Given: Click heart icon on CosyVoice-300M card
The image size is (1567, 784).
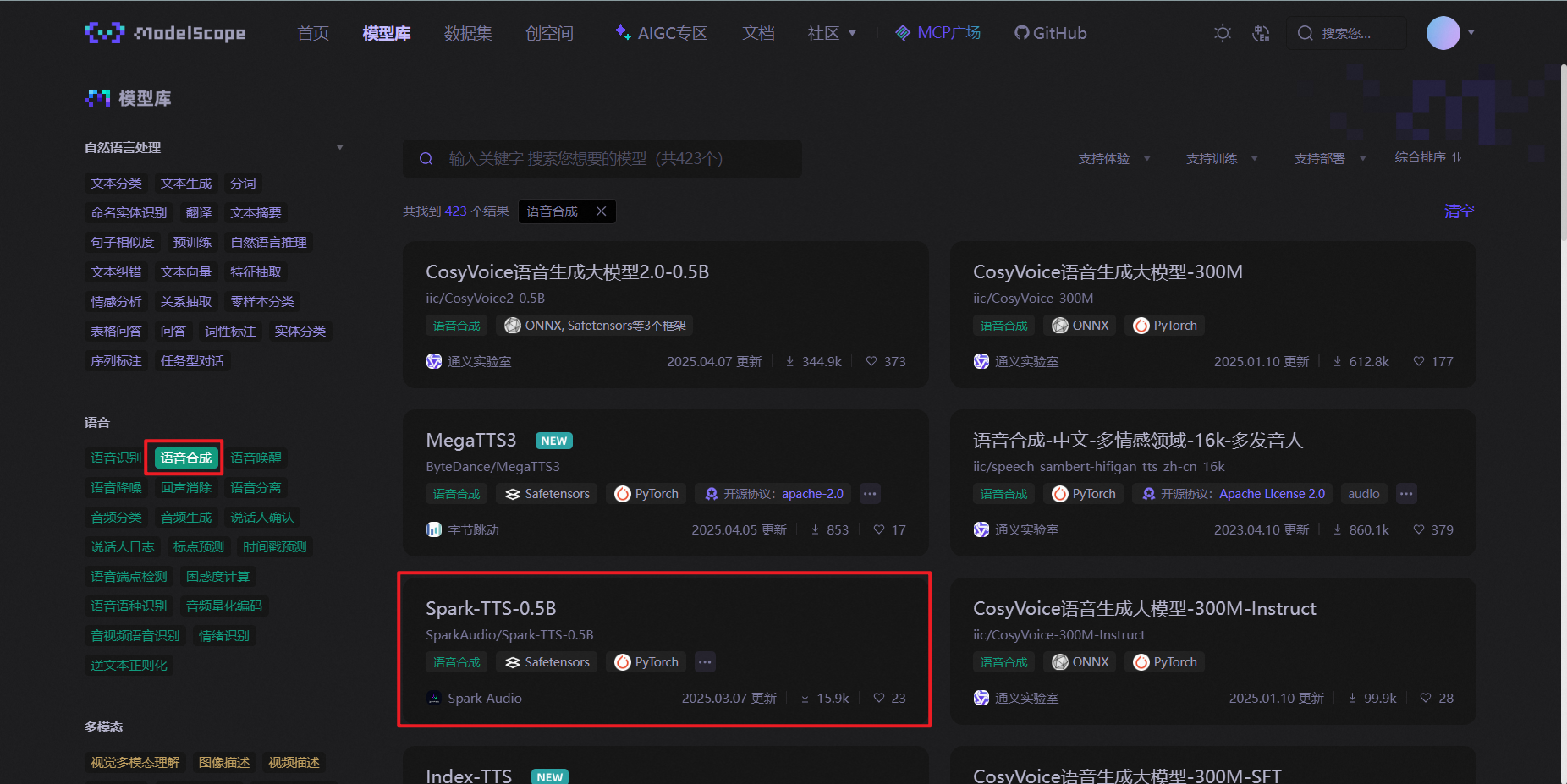Looking at the screenshot, I should coord(1419,361).
